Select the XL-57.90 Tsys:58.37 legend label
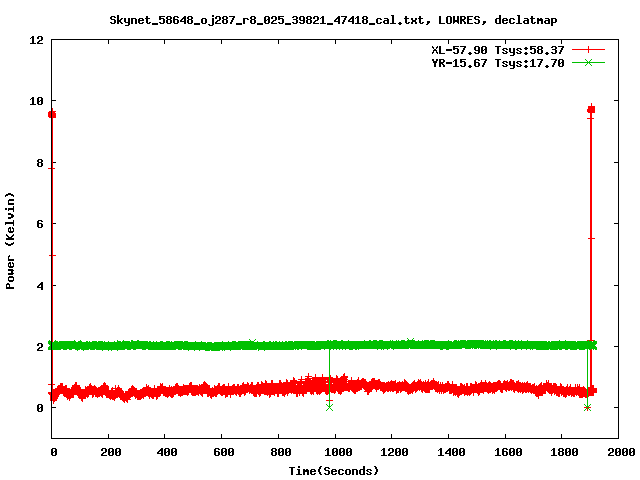The height and width of the screenshot is (480, 640). (498, 50)
